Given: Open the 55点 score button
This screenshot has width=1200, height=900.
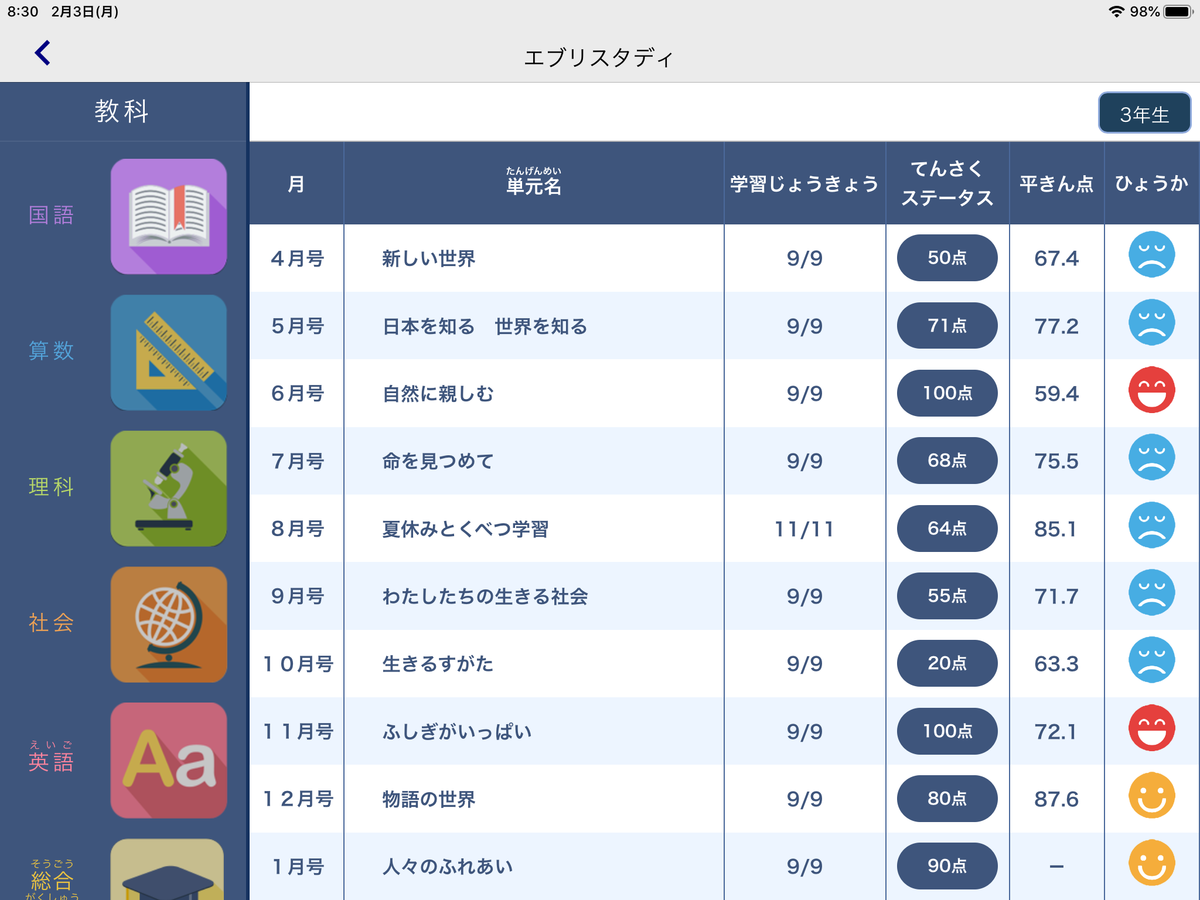Looking at the screenshot, I should (x=947, y=596).
